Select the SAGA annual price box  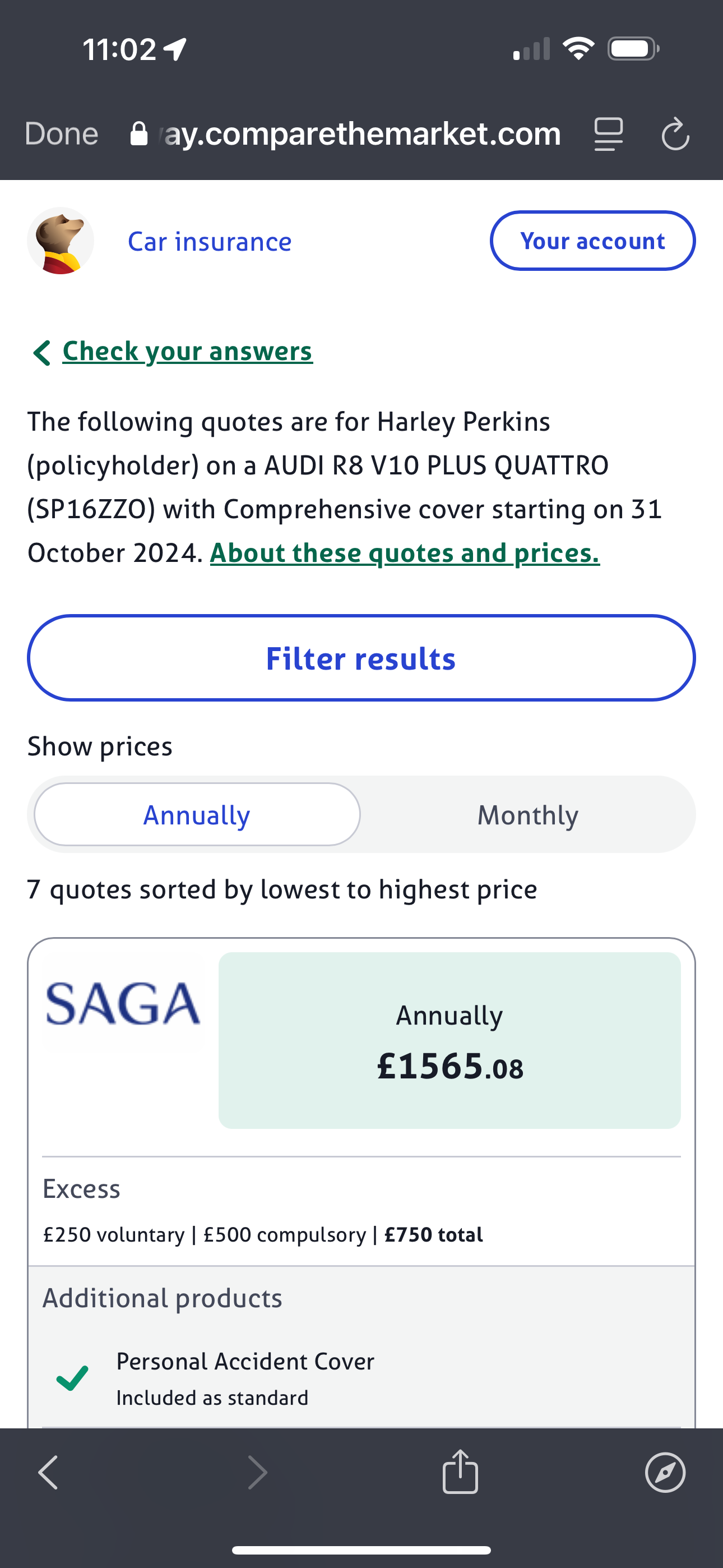(449, 1040)
